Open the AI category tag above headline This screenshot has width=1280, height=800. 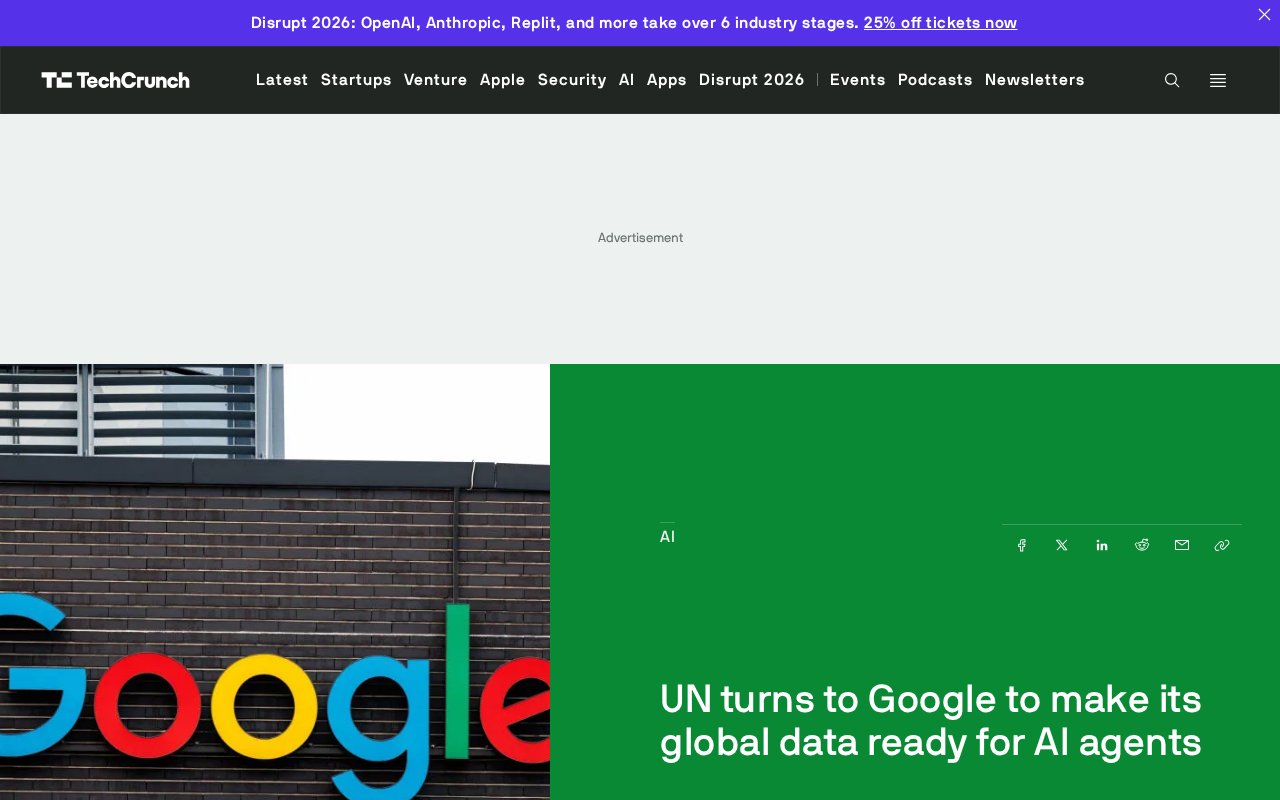point(667,537)
